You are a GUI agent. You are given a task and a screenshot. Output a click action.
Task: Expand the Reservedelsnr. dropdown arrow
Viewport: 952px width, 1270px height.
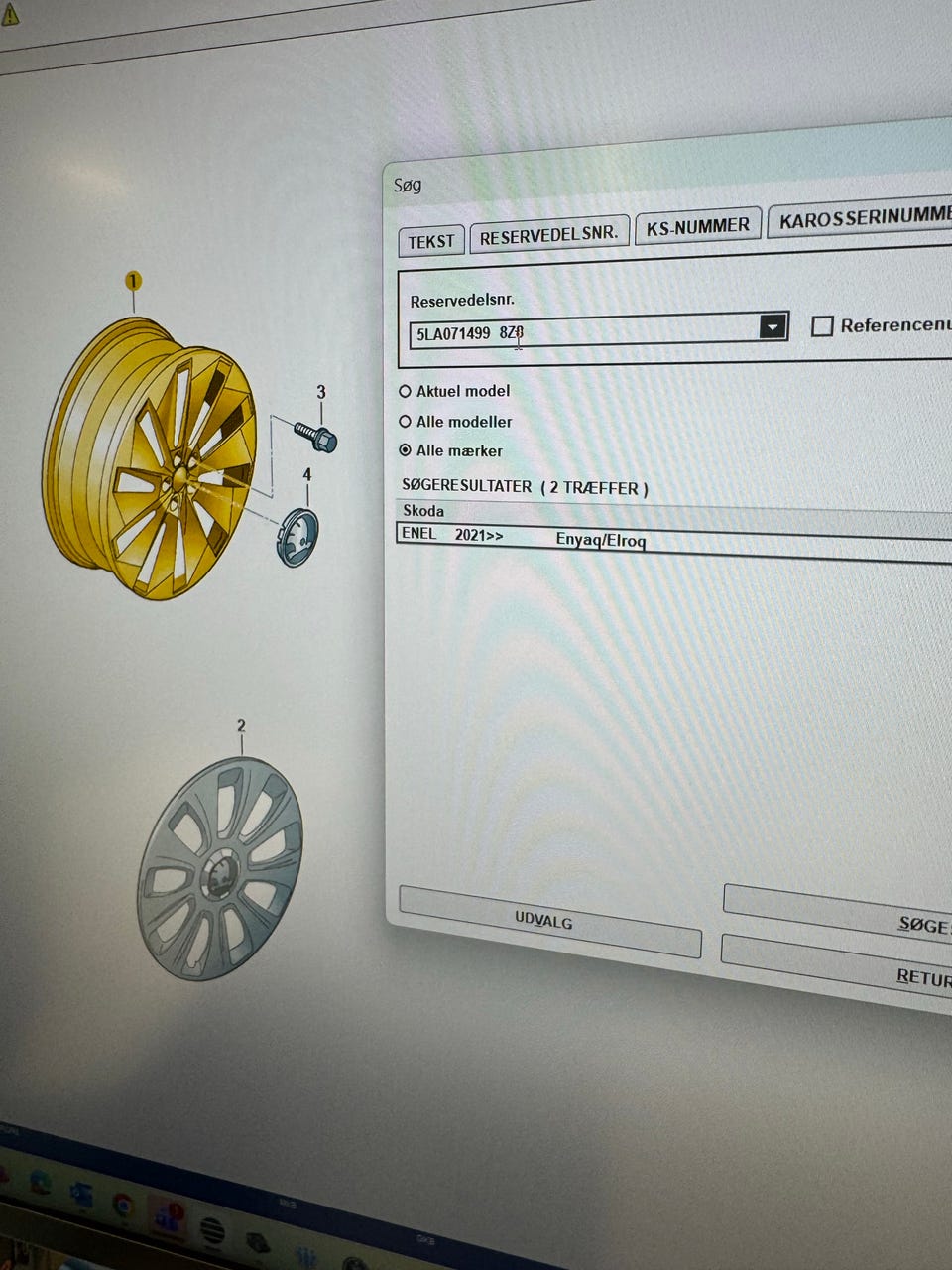click(773, 325)
